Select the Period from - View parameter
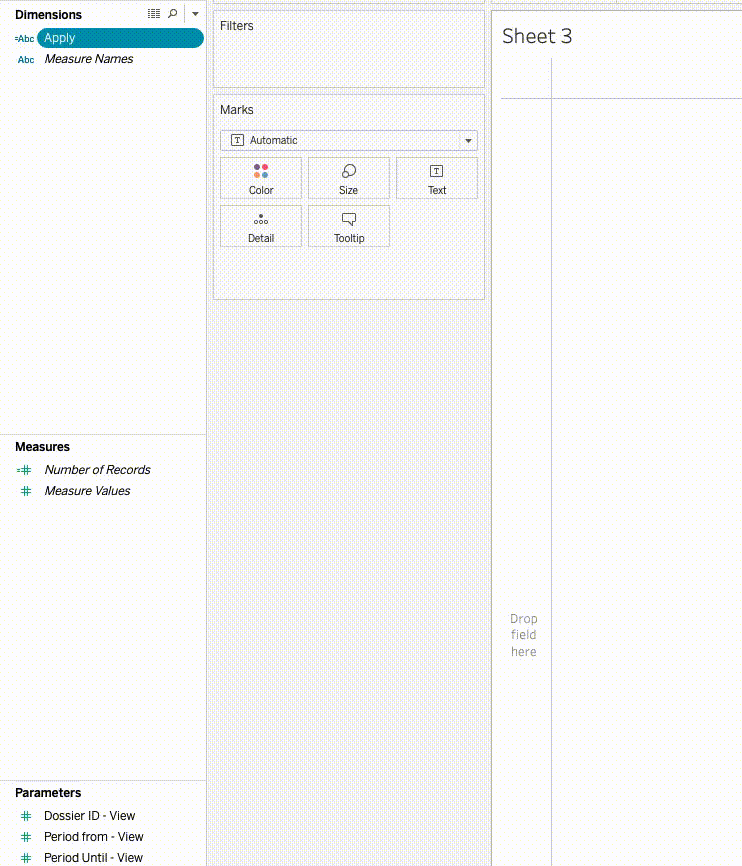This screenshot has height=866, width=742. (93, 837)
